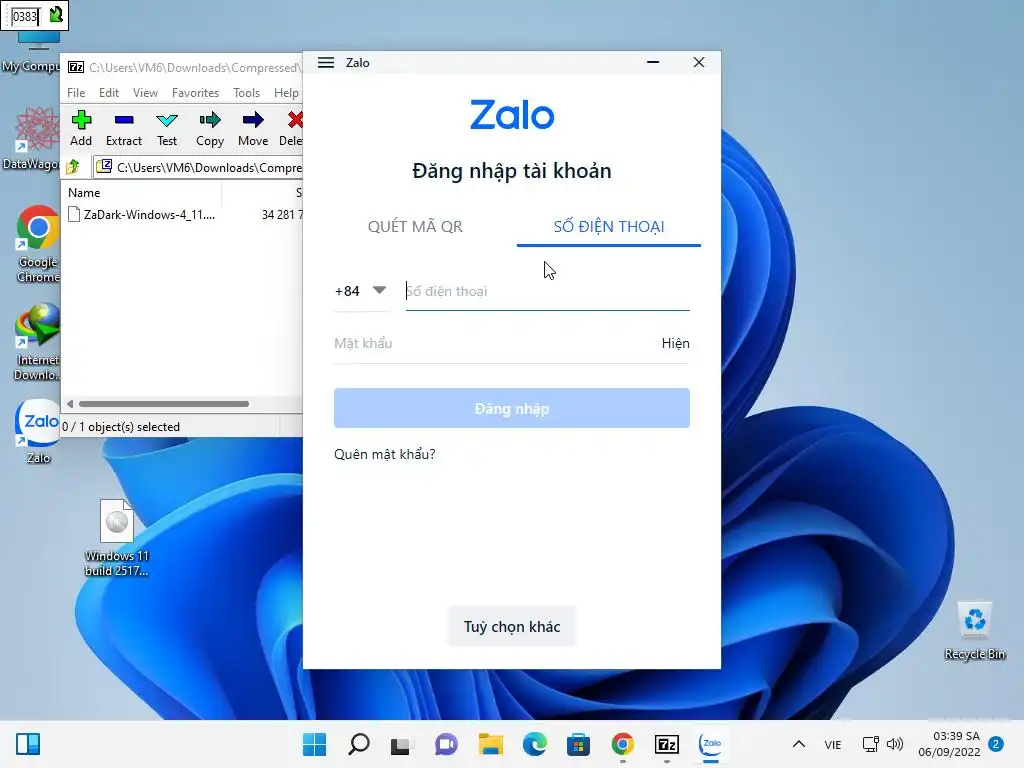The width and height of the screenshot is (1024, 768).
Task: Show password with Hiện toggle
Action: coord(675,344)
